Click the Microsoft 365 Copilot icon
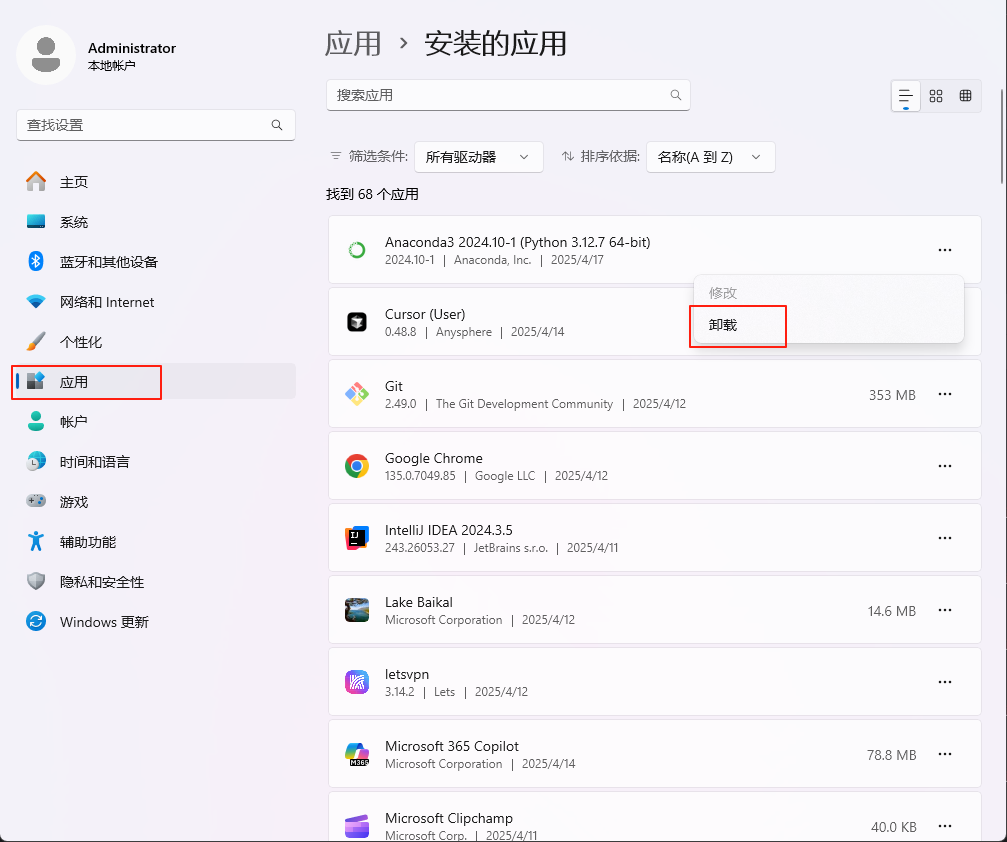The height and width of the screenshot is (842, 1007). 356,754
